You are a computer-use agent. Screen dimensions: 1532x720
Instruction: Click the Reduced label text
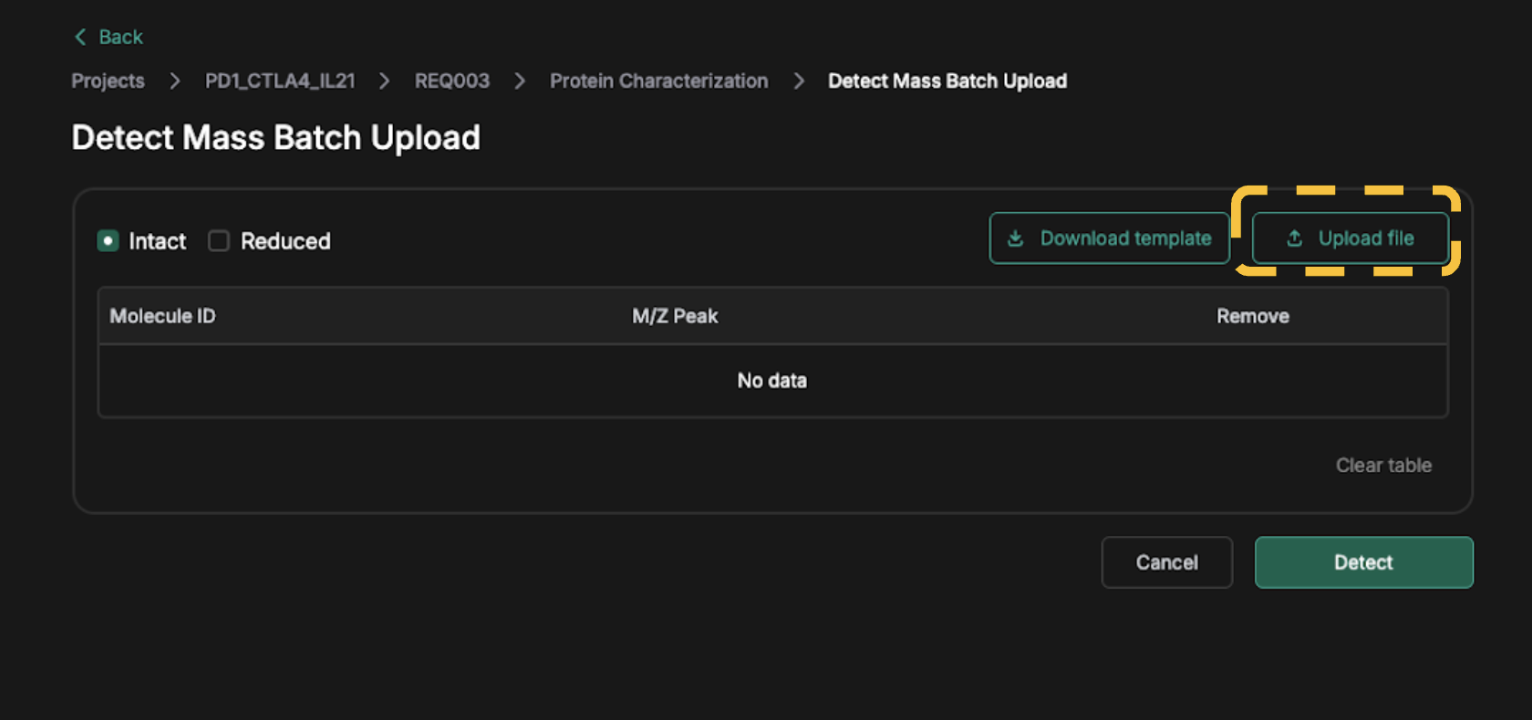(x=285, y=241)
